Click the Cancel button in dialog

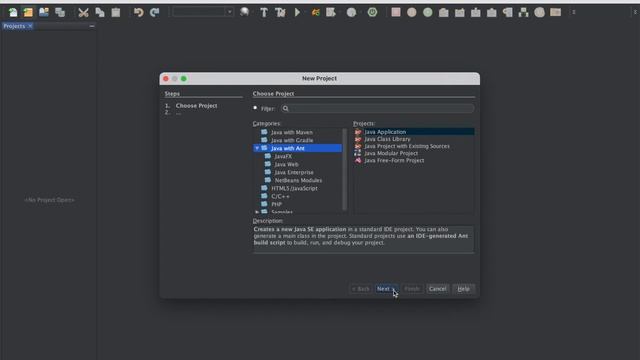pyautogui.click(x=438, y=289)
